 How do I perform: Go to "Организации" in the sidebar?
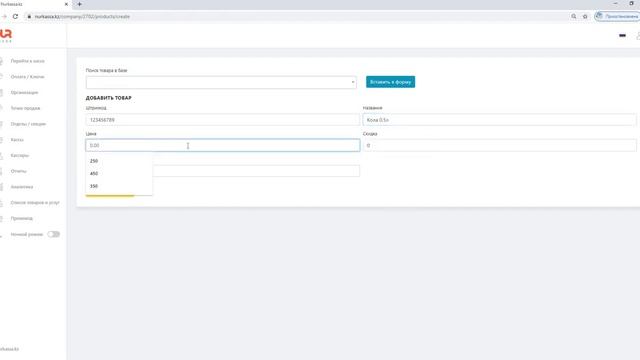[x=24, y=93]
